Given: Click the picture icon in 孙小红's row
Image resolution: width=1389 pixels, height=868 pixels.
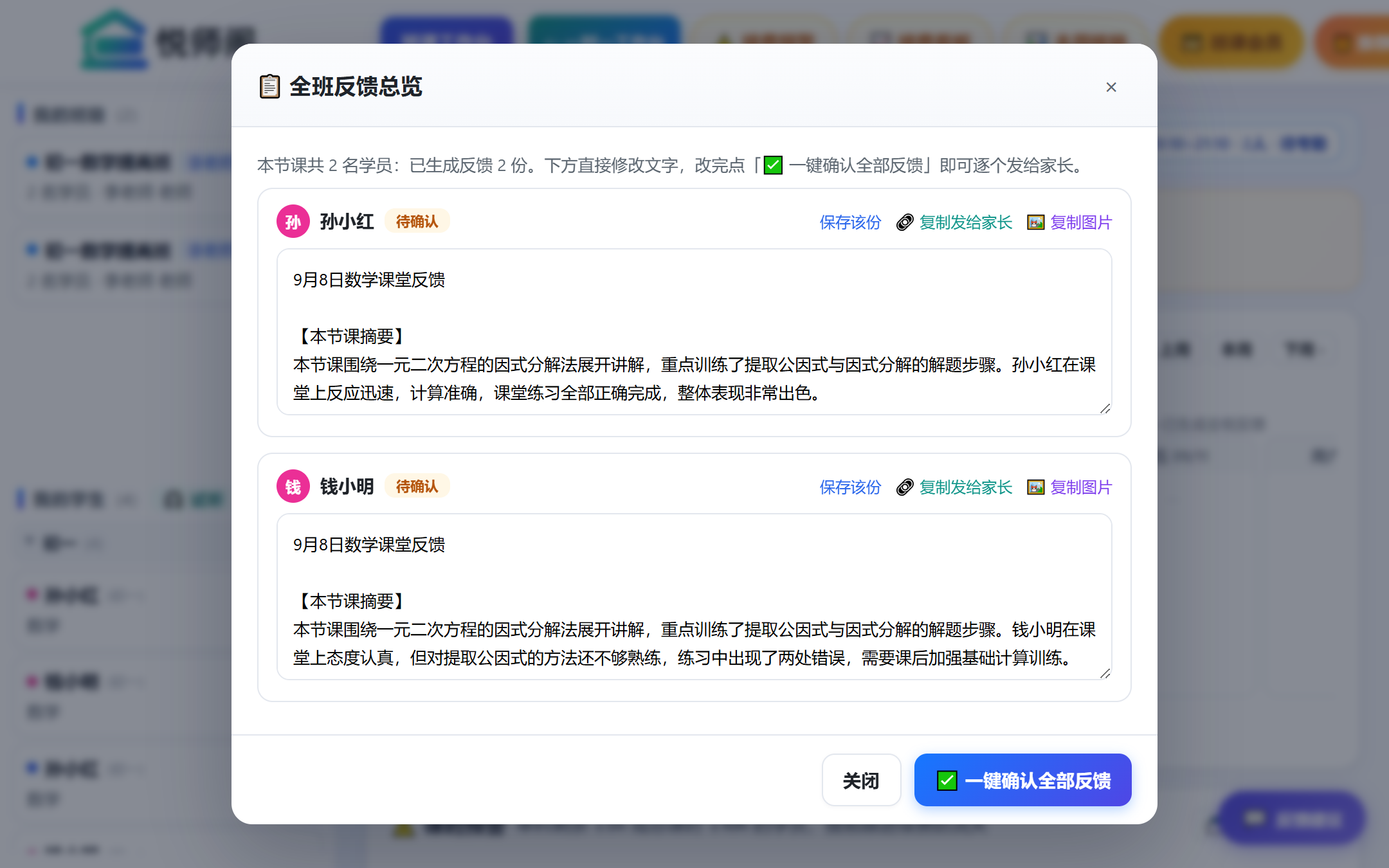Looking at the screenshot, I should [1035, 222].
